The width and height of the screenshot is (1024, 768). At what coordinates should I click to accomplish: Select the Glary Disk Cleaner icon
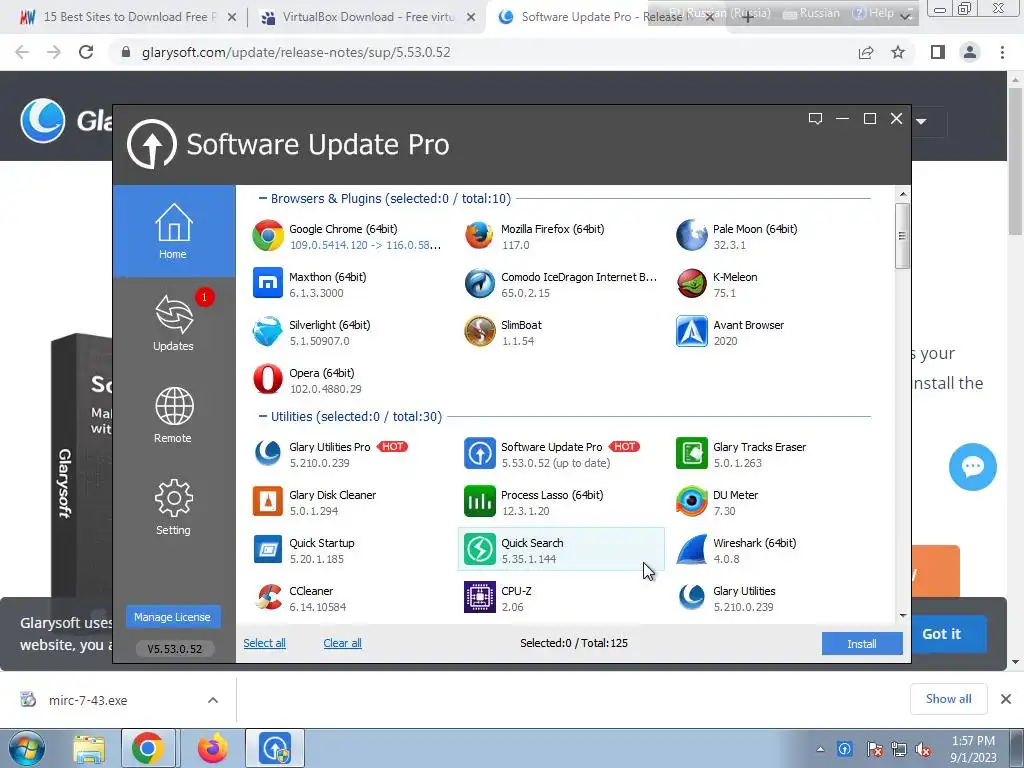[268, 502]
